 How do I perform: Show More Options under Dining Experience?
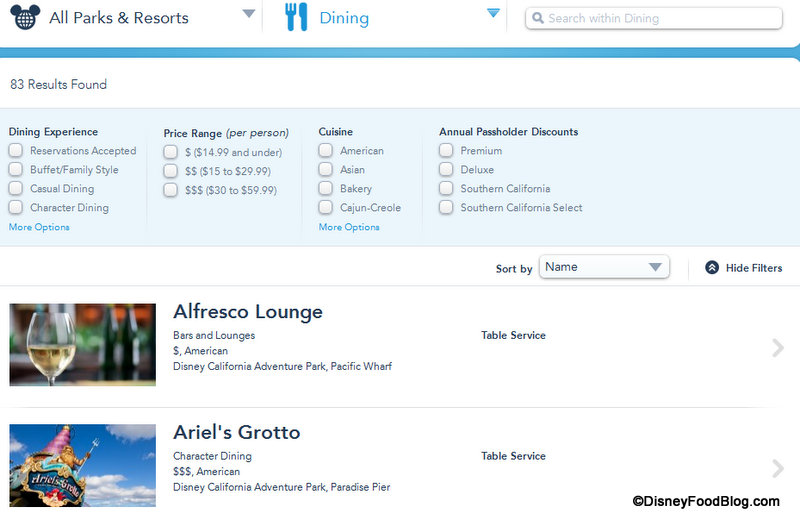point(39,227)
